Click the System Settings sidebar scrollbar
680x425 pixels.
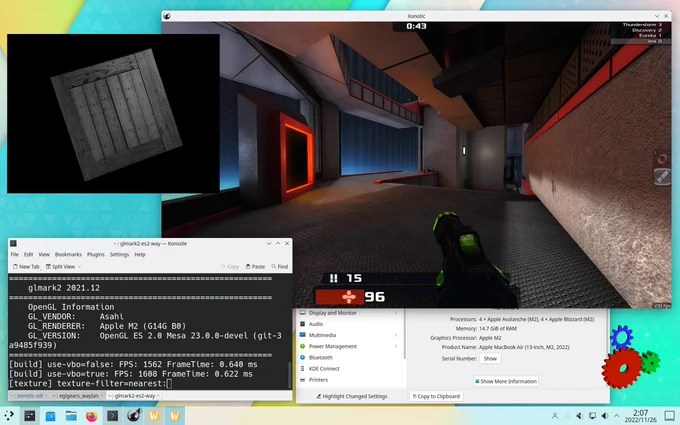click(x=405, y=334)
